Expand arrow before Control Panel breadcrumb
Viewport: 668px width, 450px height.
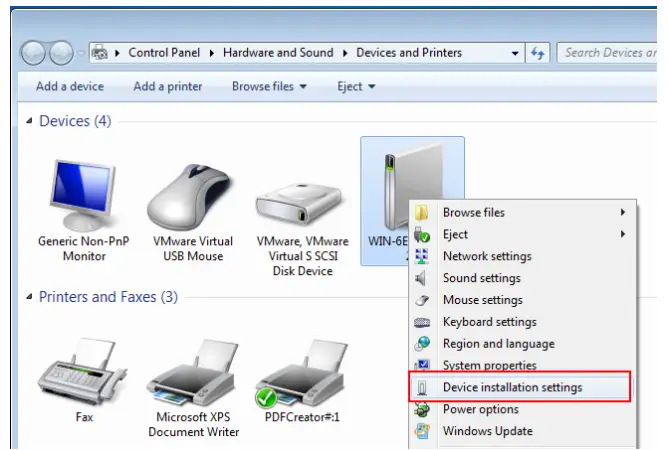click(x=117, y=53)
